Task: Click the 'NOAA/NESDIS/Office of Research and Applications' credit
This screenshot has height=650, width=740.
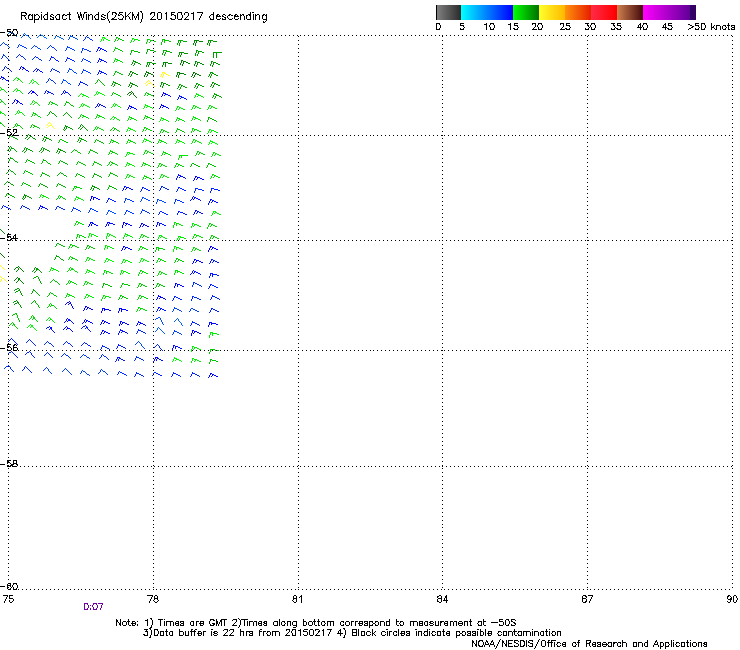Action: [x=589, y=644]
